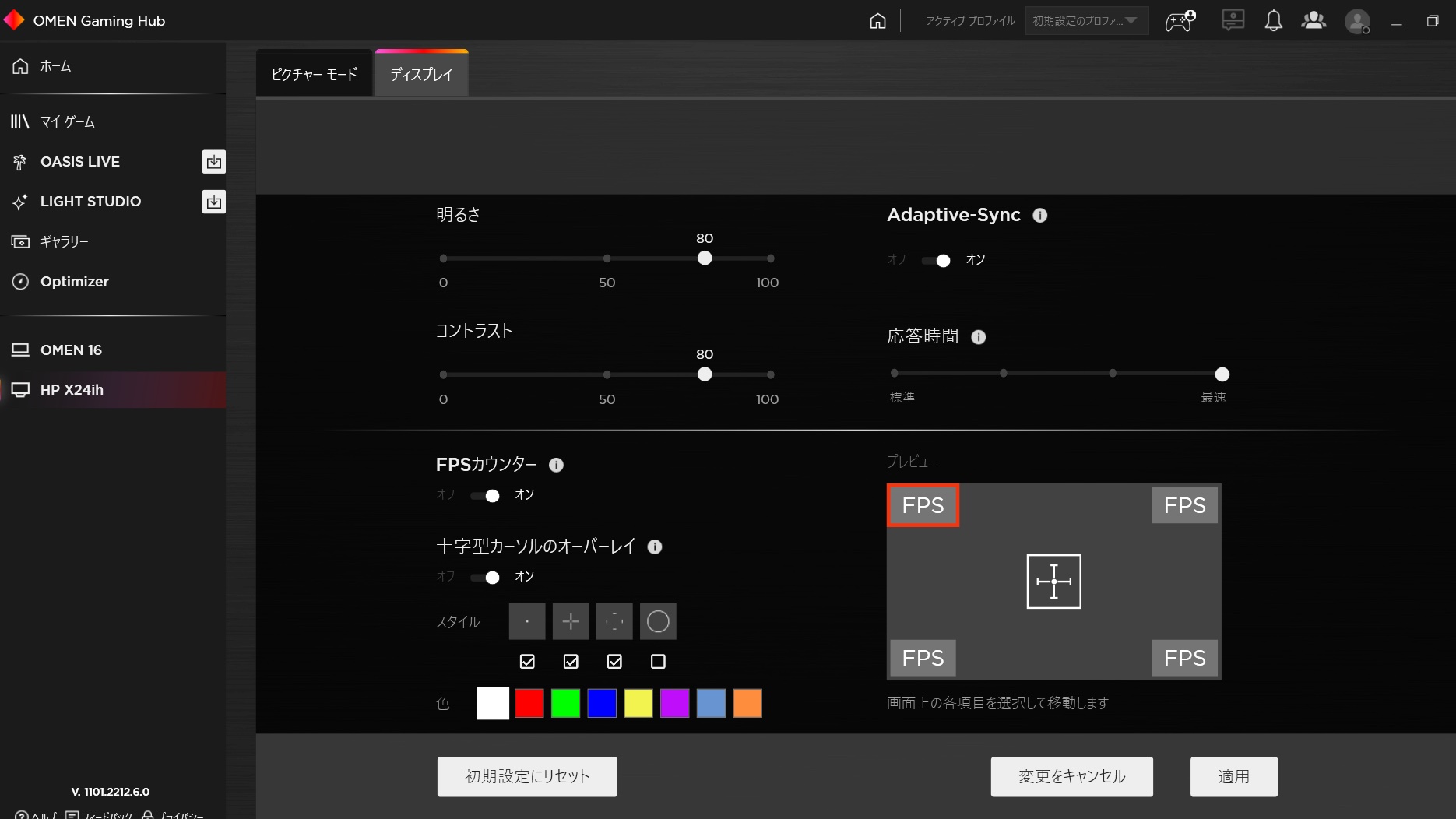Screen dimensions: 1456x819
Task: Check the circle style checkbox
Action: (x=658, y=661)
